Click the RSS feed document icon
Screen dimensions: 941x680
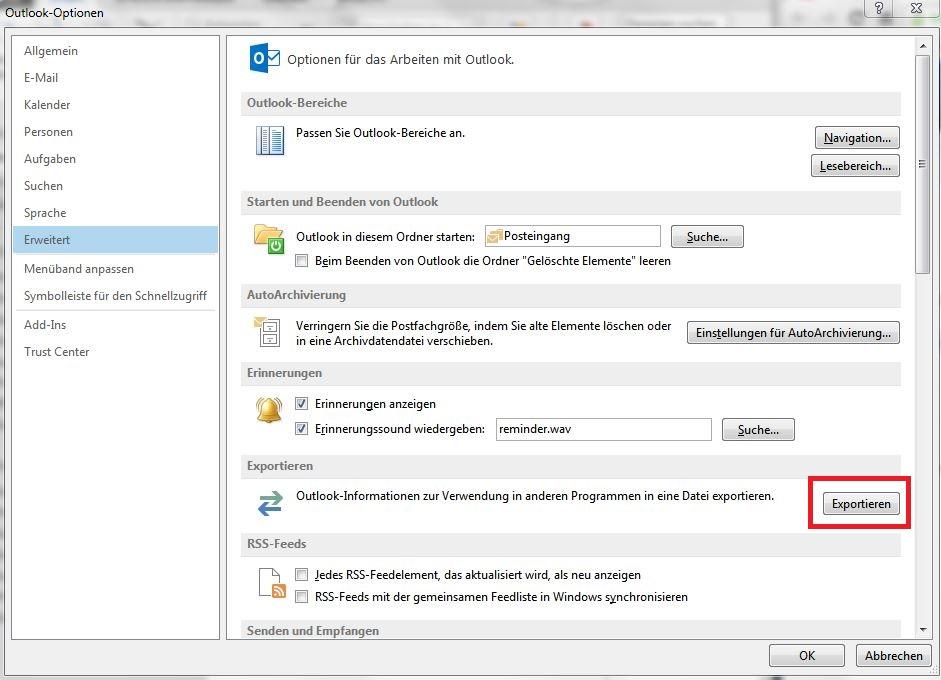click(x=272, y=582)
